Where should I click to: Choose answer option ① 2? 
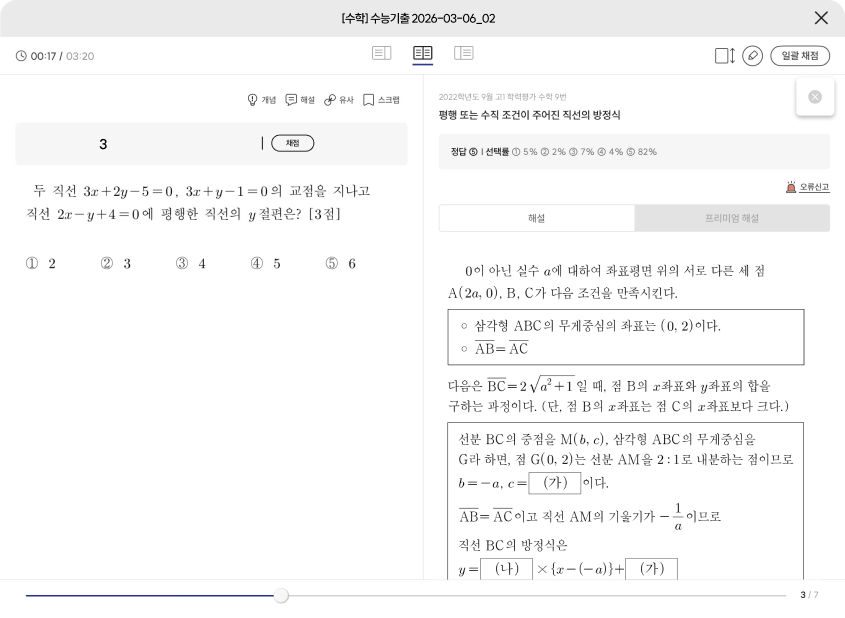[40, 264]
